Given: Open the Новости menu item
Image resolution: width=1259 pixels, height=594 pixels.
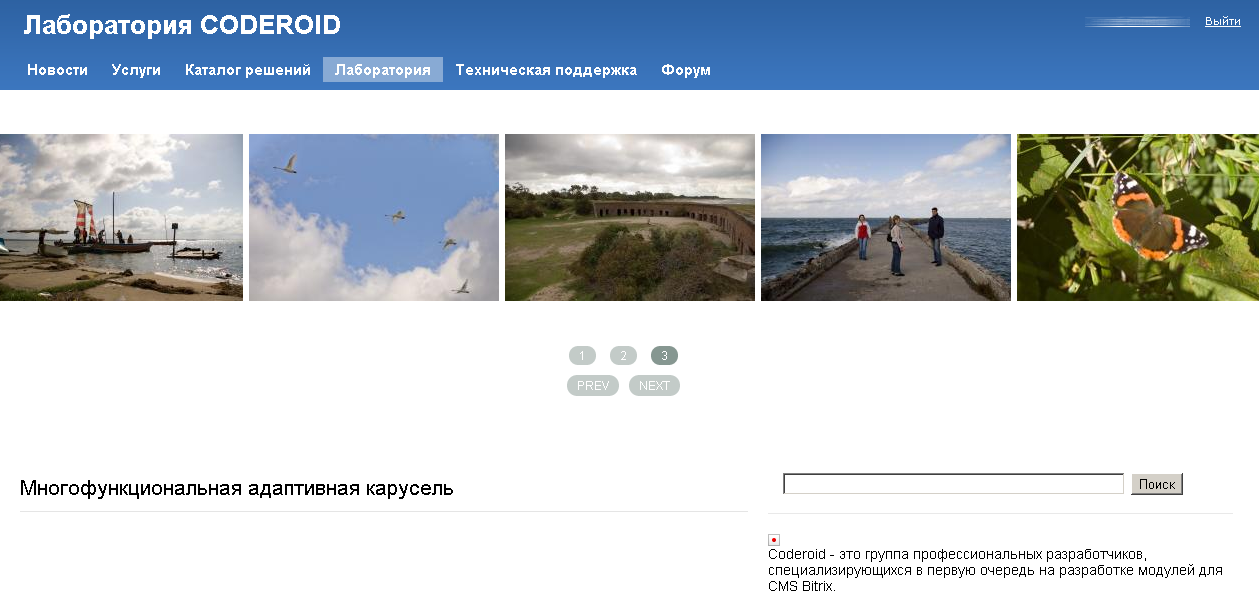Looking at the screenshot, I should click(x=57, y=70).
